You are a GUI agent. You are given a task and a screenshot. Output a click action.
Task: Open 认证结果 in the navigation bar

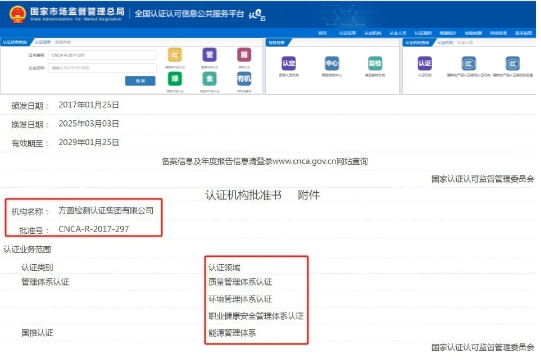(347, 33)
